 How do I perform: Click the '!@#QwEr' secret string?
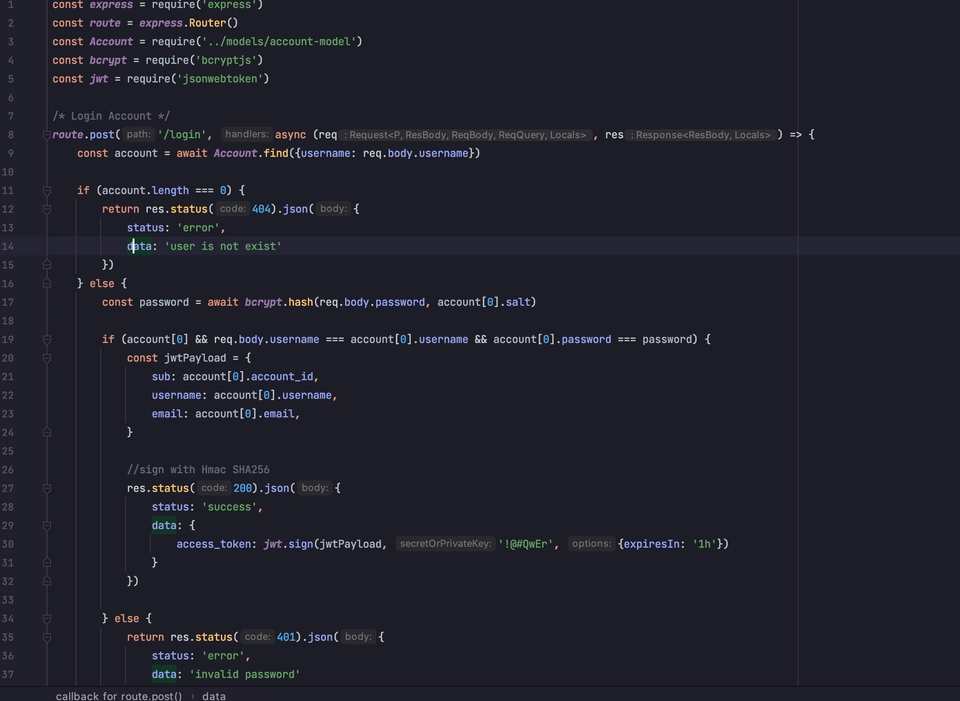[526, 544]
